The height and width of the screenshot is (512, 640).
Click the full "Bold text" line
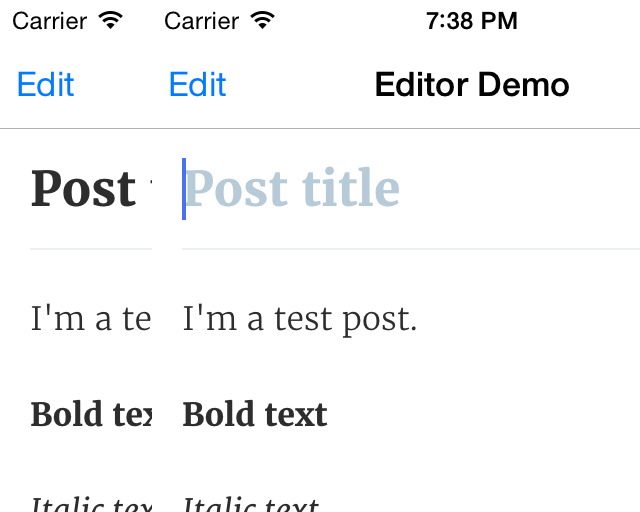point(255,414)
